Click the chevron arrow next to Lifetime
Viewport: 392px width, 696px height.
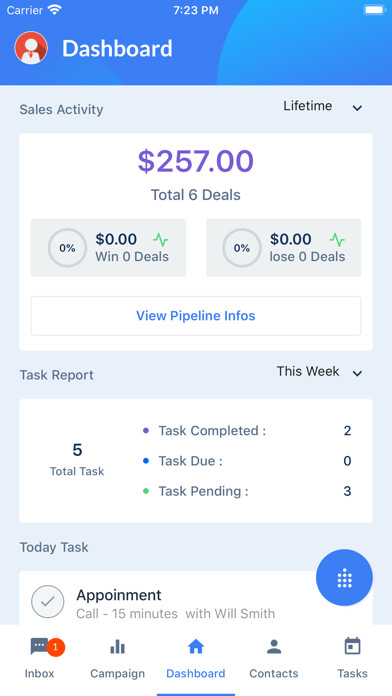coord(357,108)
